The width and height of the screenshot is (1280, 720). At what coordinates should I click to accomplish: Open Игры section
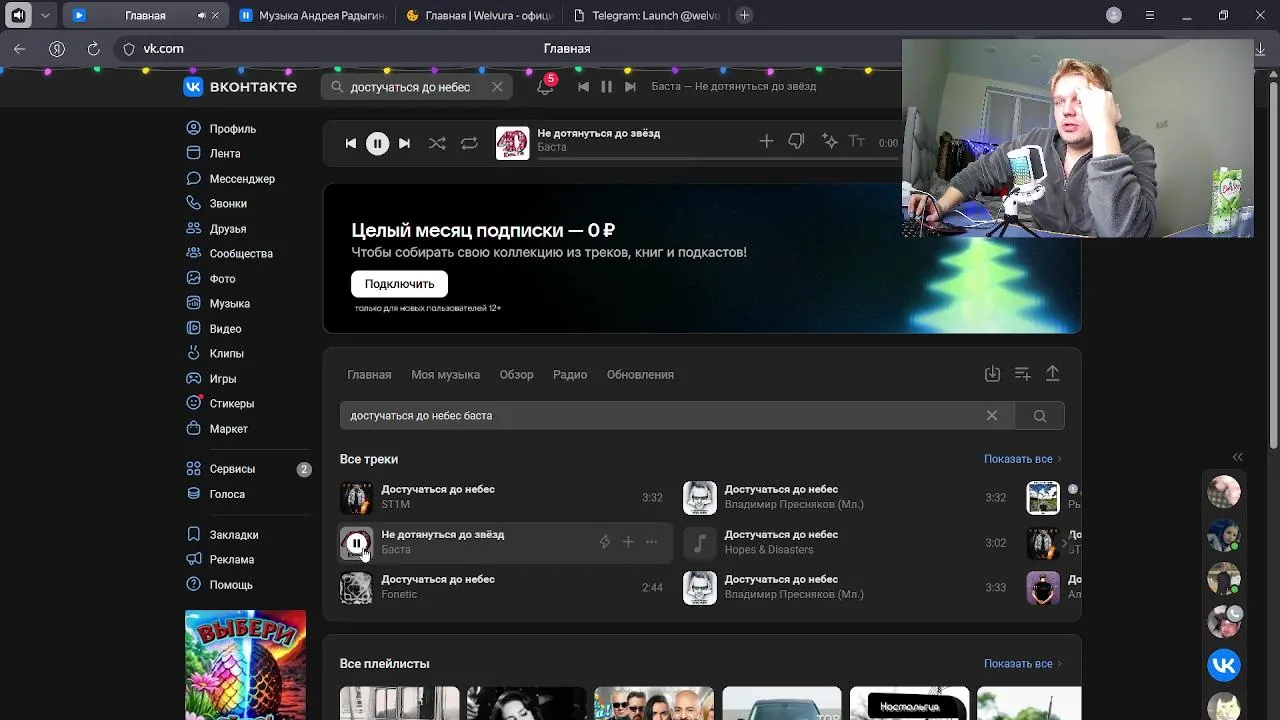pos(211,379)
